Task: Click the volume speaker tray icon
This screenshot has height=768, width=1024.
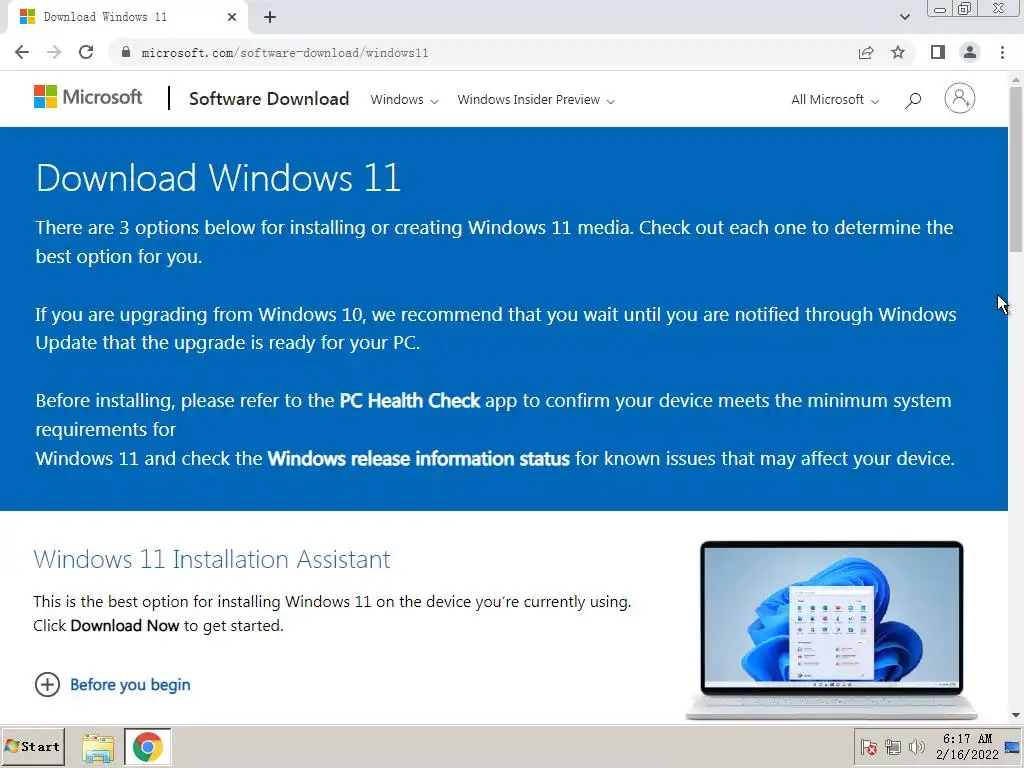Action: coord(917,747)
